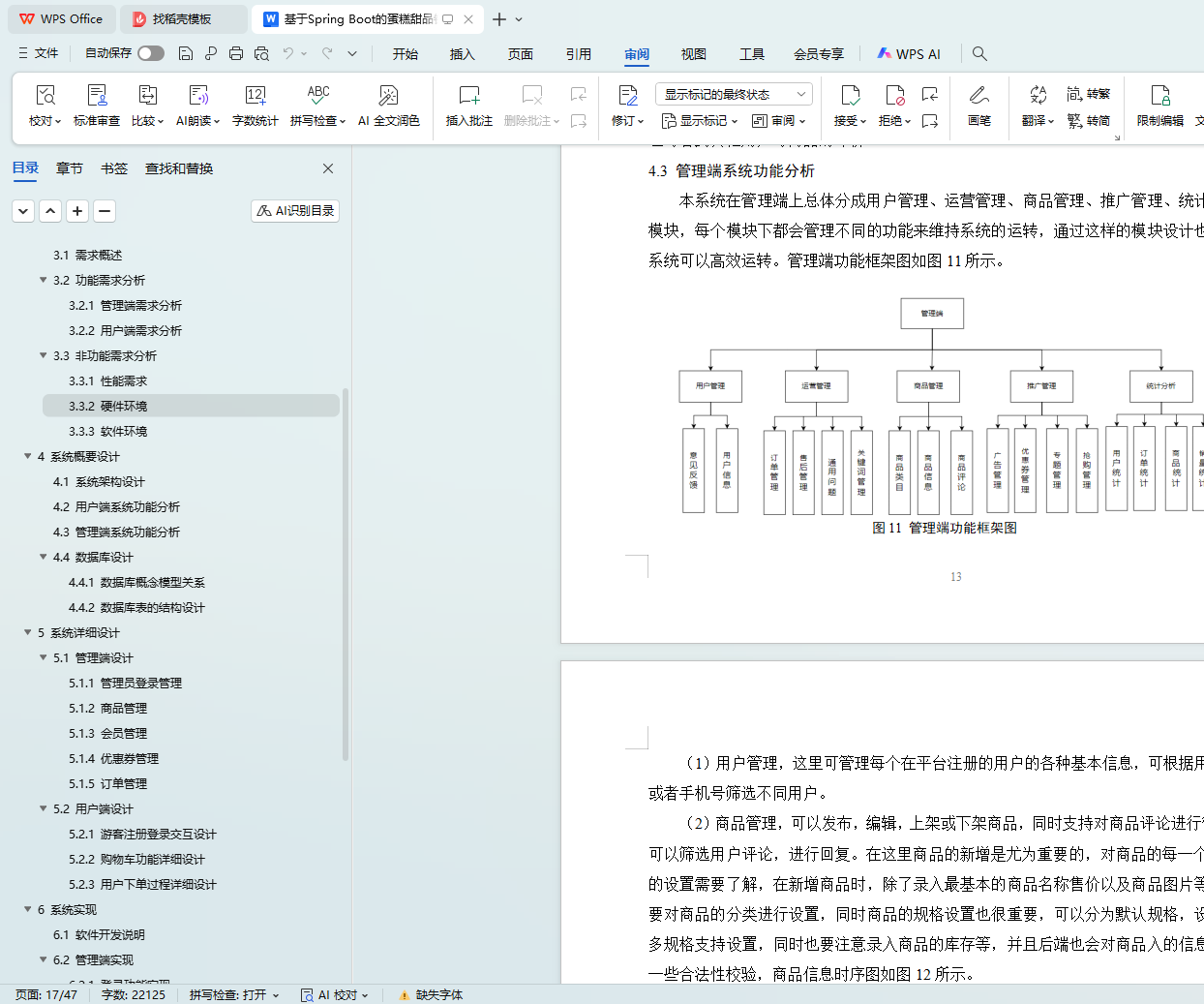This screenshot has width=1204, height=1004.
Task: Jump to 5.1.2 商品管理 heading
Action: pos(124,708)
